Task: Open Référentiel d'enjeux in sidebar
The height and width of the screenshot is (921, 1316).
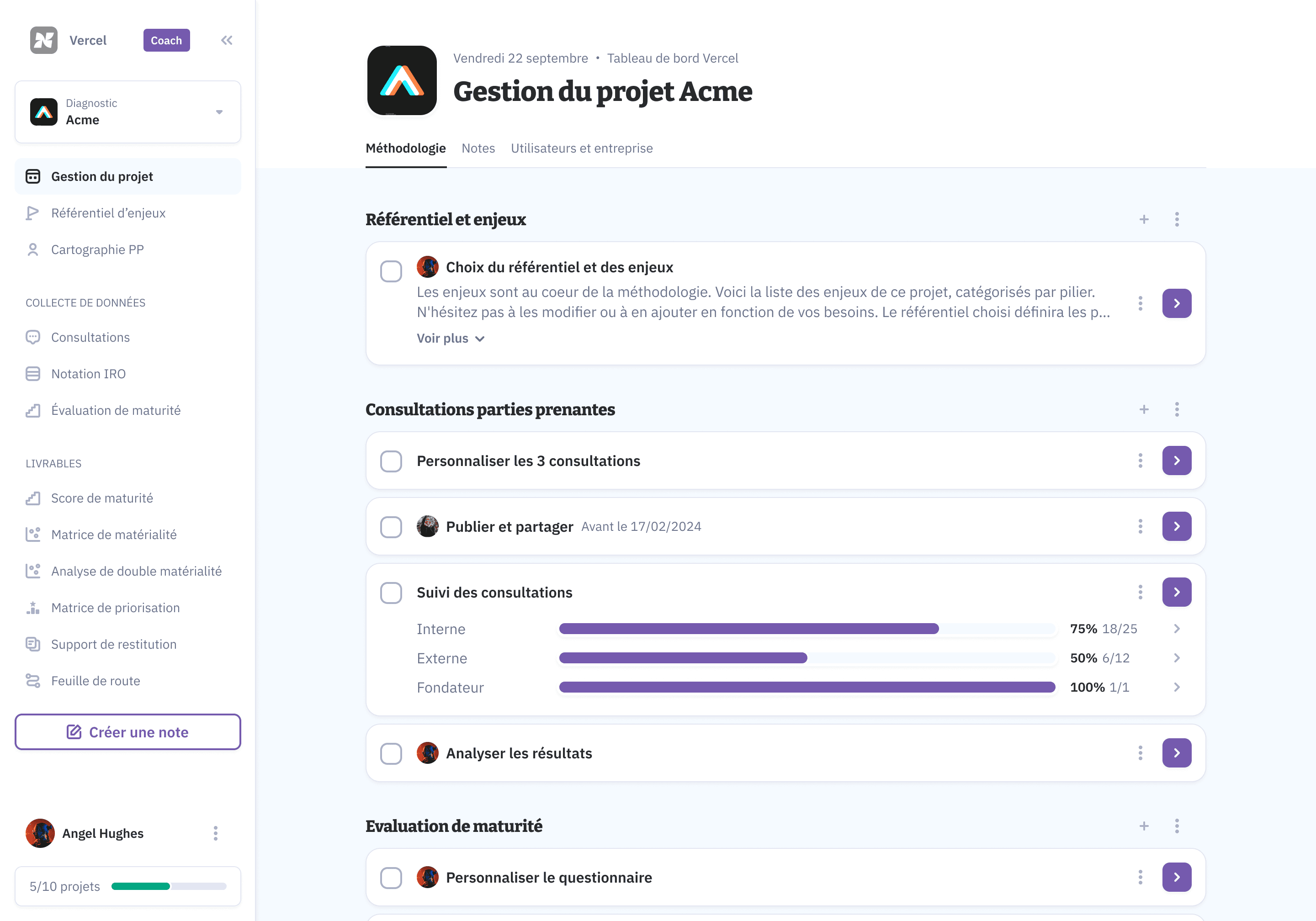Action: pos(128,213)
